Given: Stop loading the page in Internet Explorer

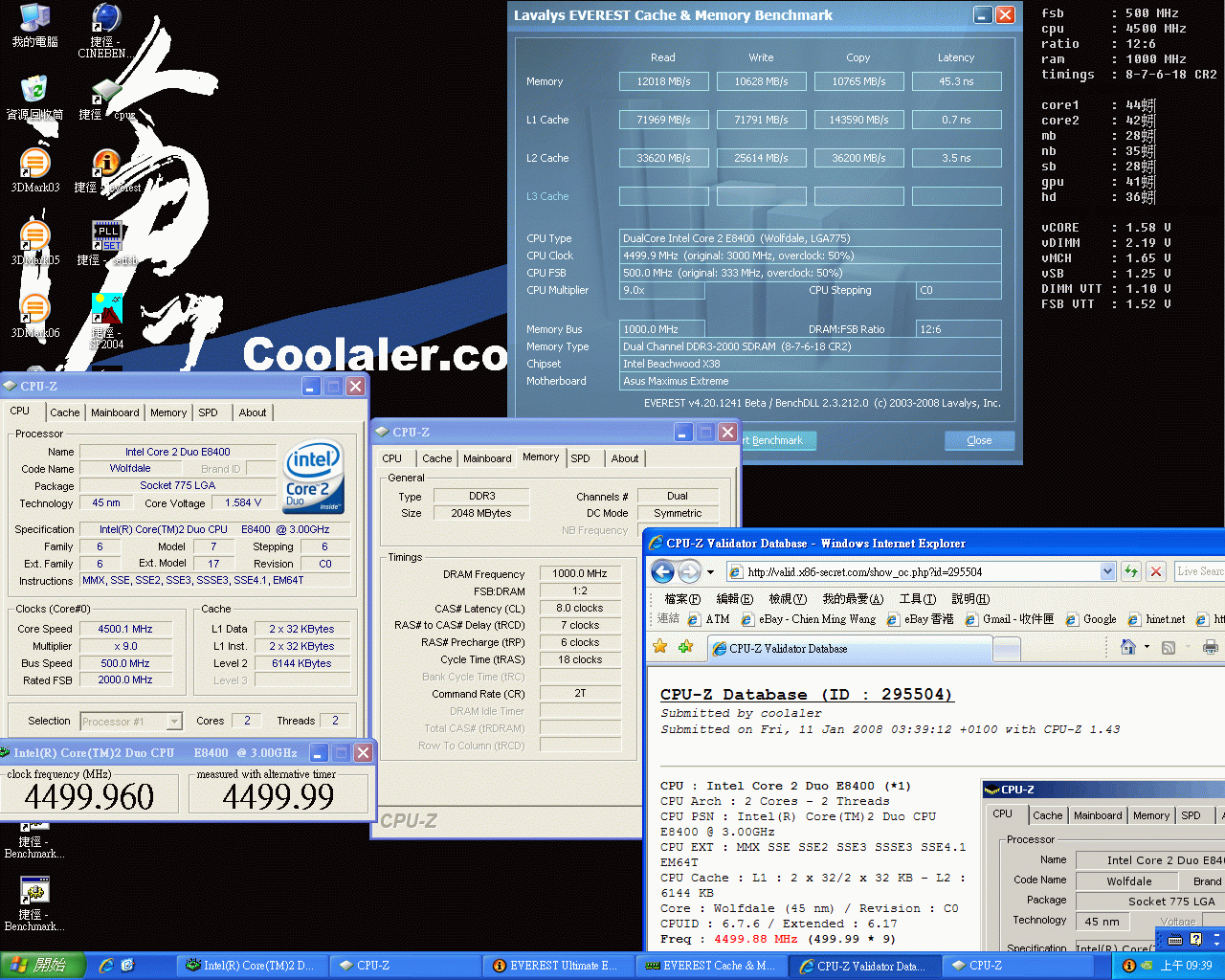Looking at the screenshot, I should click(x=1156, y=571).
